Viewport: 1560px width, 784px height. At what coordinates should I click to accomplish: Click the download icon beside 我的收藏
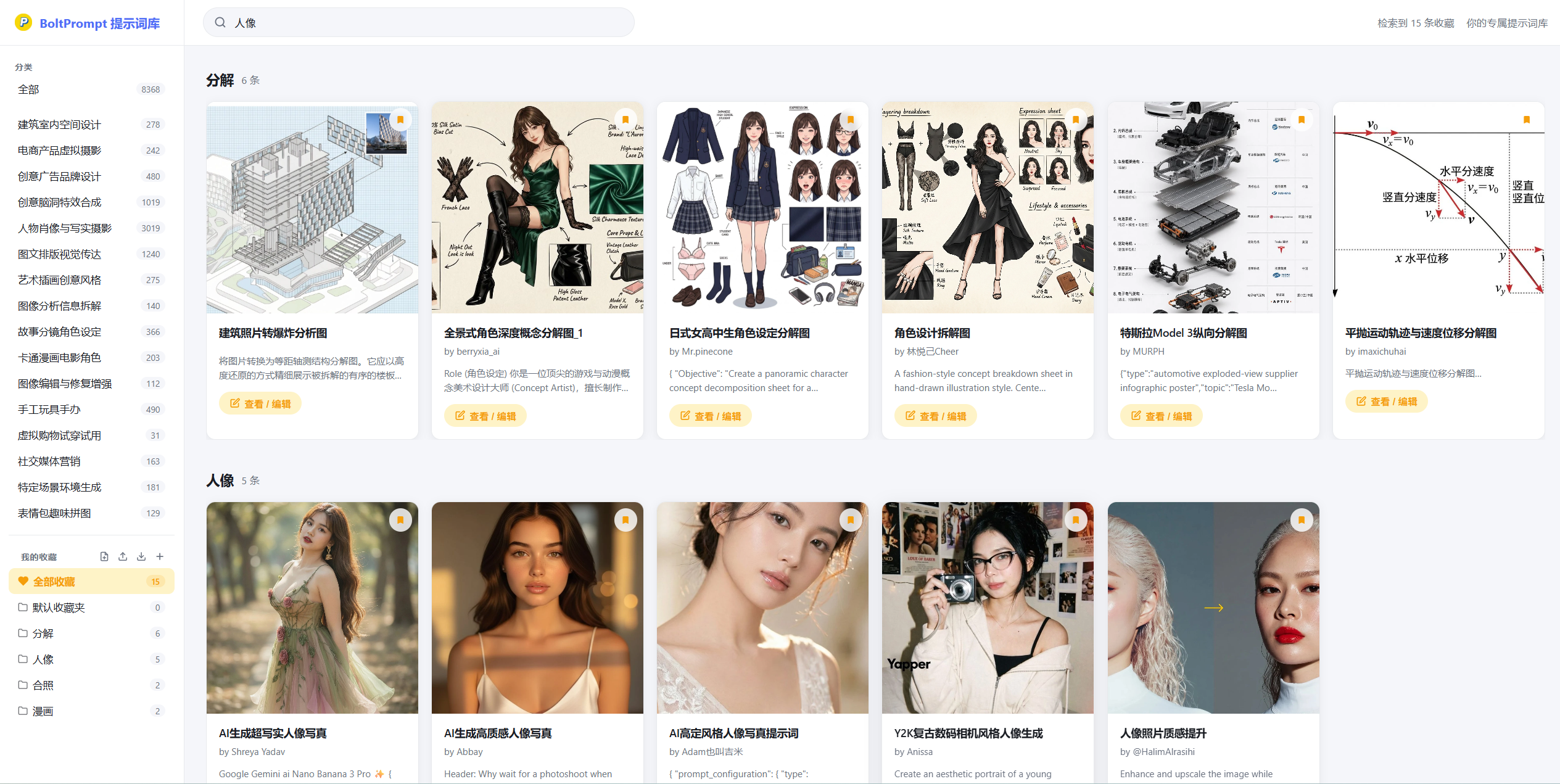(x=141, y=556)
